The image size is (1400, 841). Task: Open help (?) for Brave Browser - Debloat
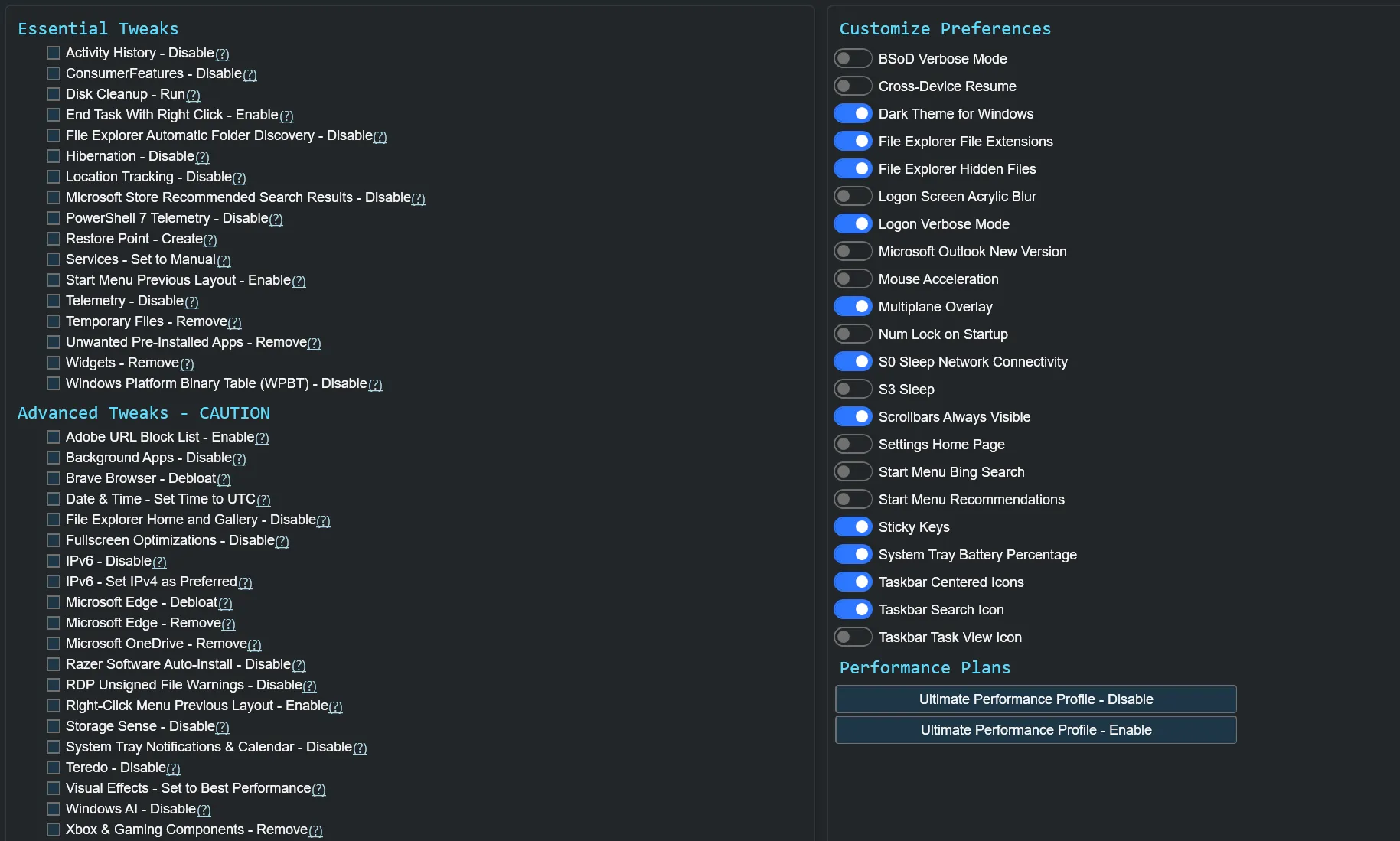(224, 480)
